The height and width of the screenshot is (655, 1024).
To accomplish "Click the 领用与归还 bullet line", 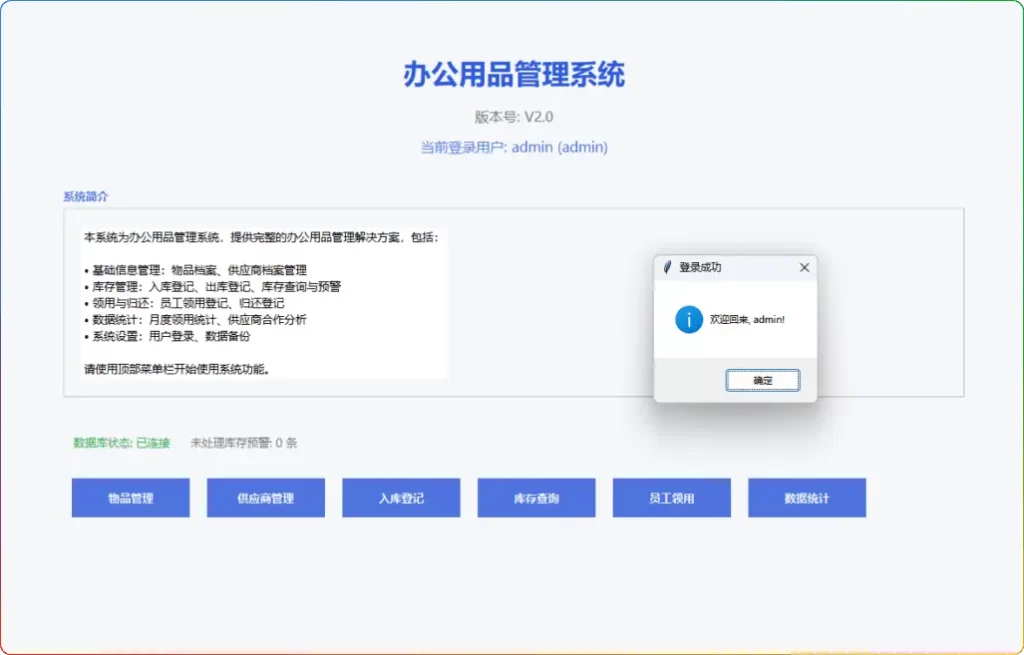I will [184, 303].
